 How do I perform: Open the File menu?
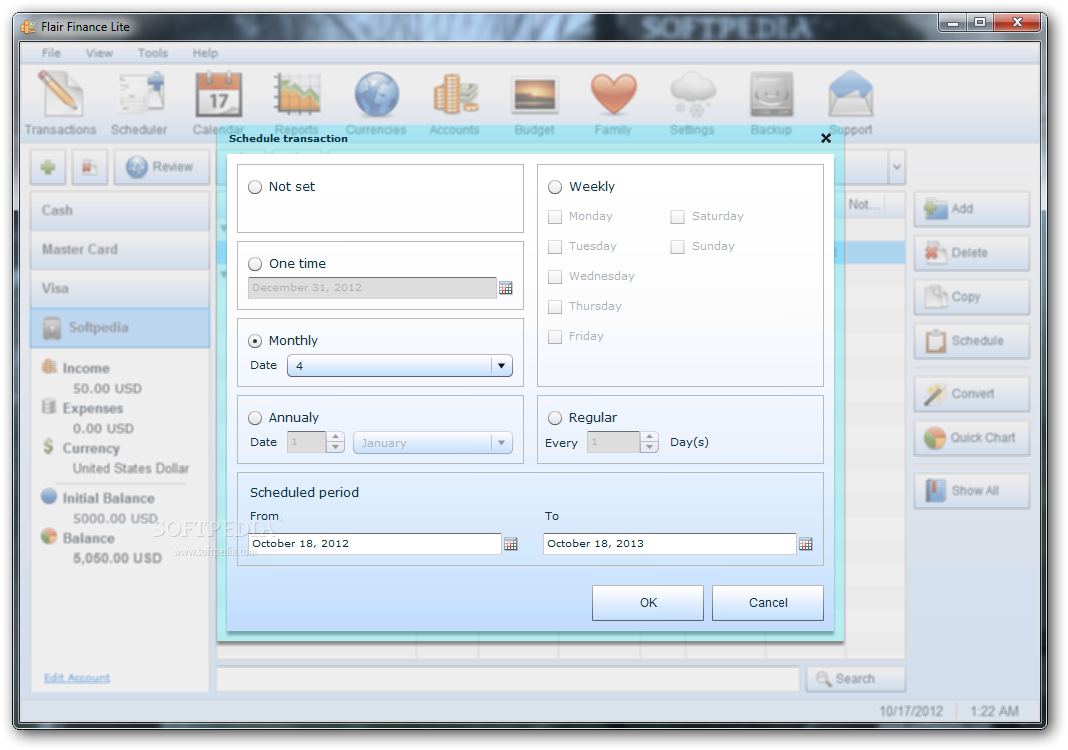coord(51,53)
